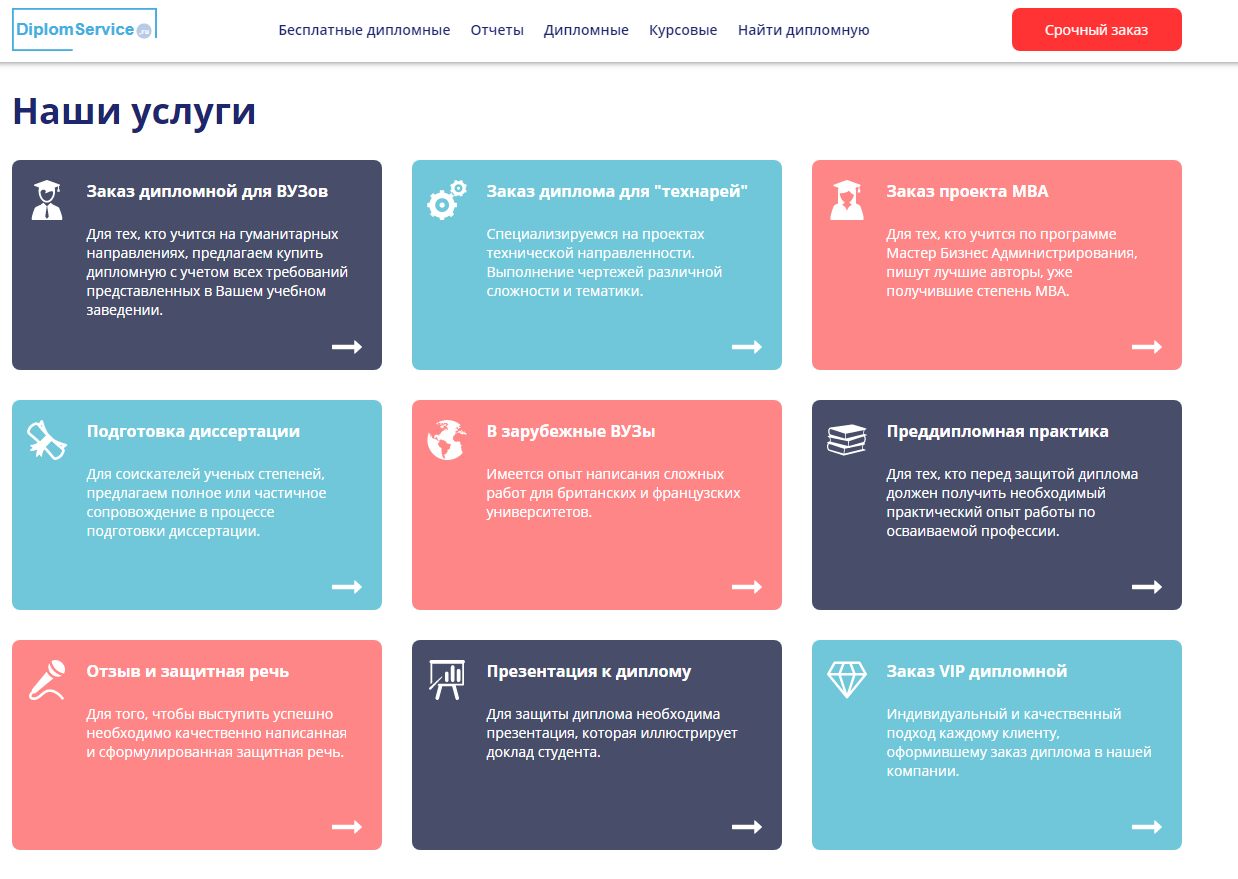
Task: Open Заказ VIP дипломной title
Action: coord(977,671)
